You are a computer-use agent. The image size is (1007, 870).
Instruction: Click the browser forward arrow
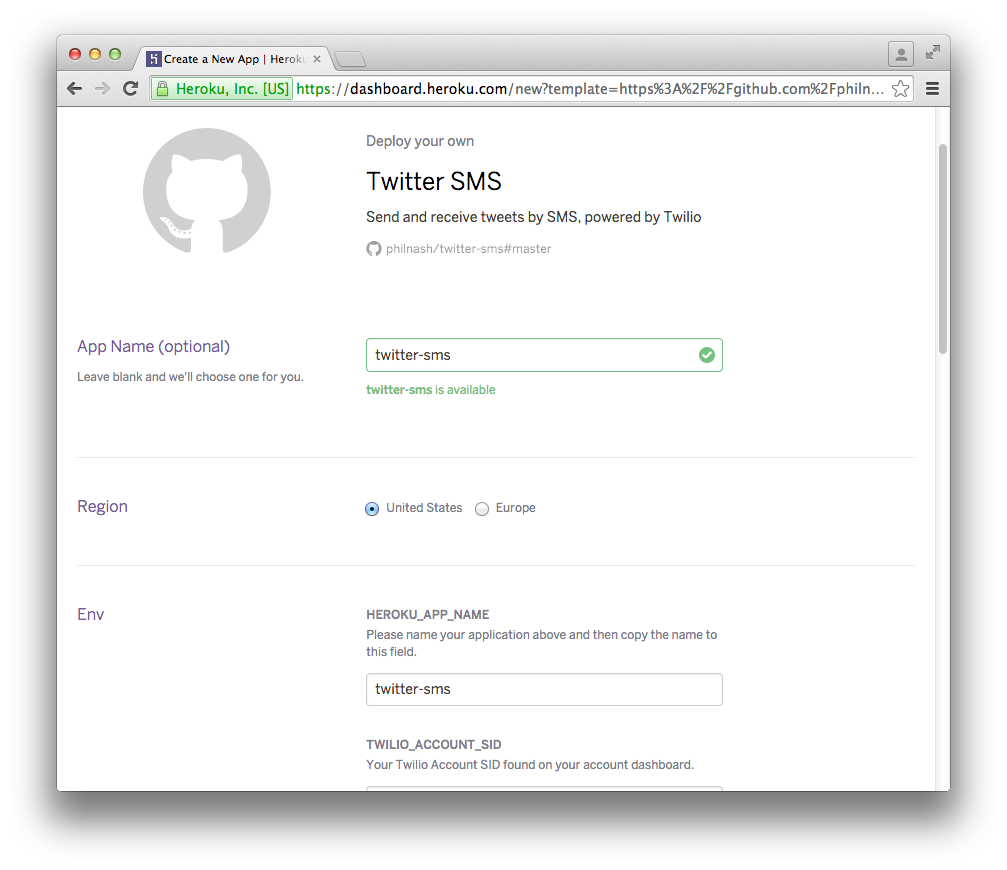click(102, 89)
